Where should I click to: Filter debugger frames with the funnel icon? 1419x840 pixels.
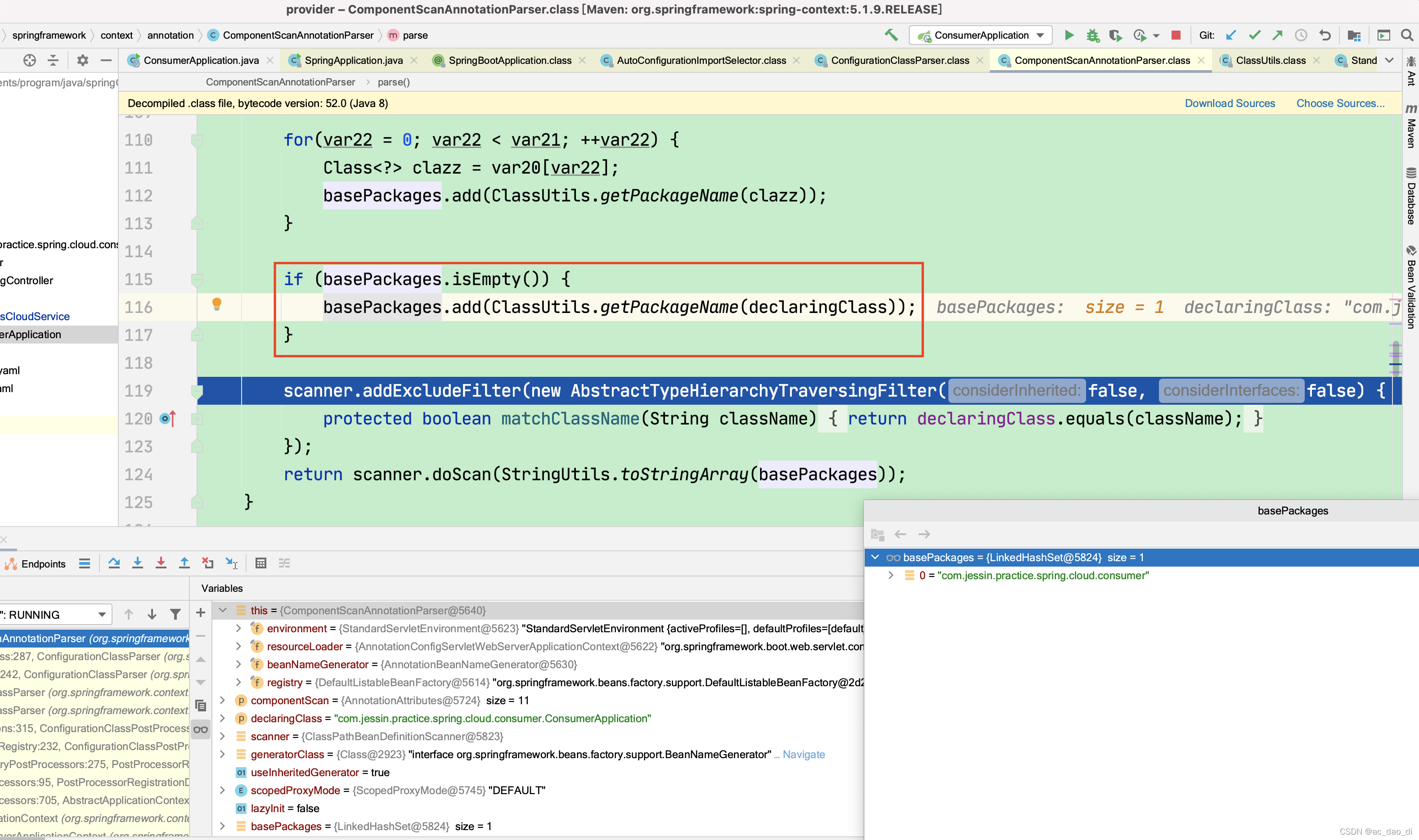tap(175, 614)
